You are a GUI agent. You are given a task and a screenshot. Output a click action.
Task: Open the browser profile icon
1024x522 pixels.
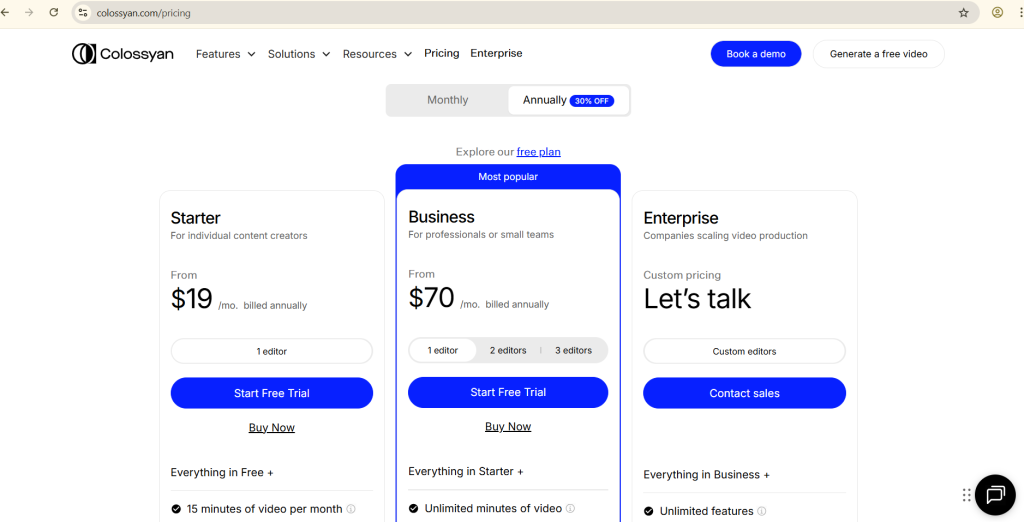(997, 13)
